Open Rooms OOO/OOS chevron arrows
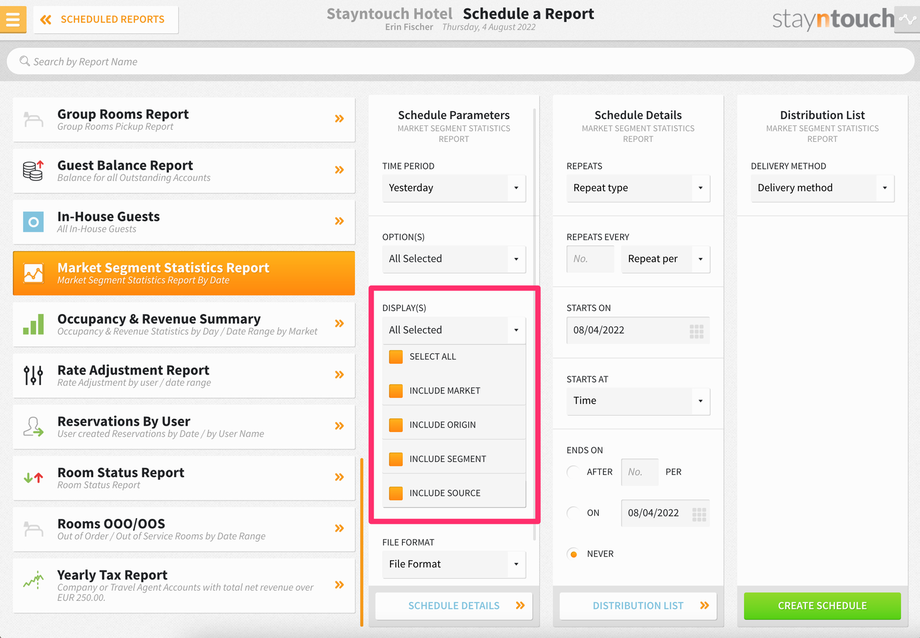This screenshot has width=920, height=638. (x=339, y=528)
